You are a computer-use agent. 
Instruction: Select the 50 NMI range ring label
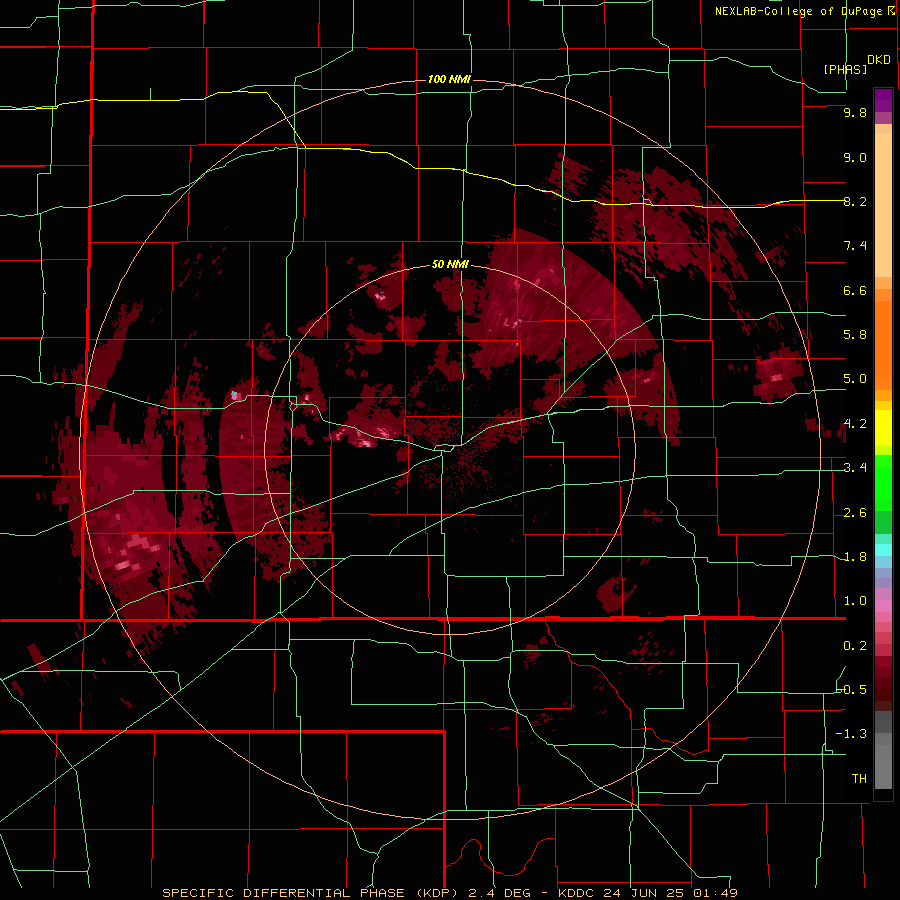click(x=450, y=264)
